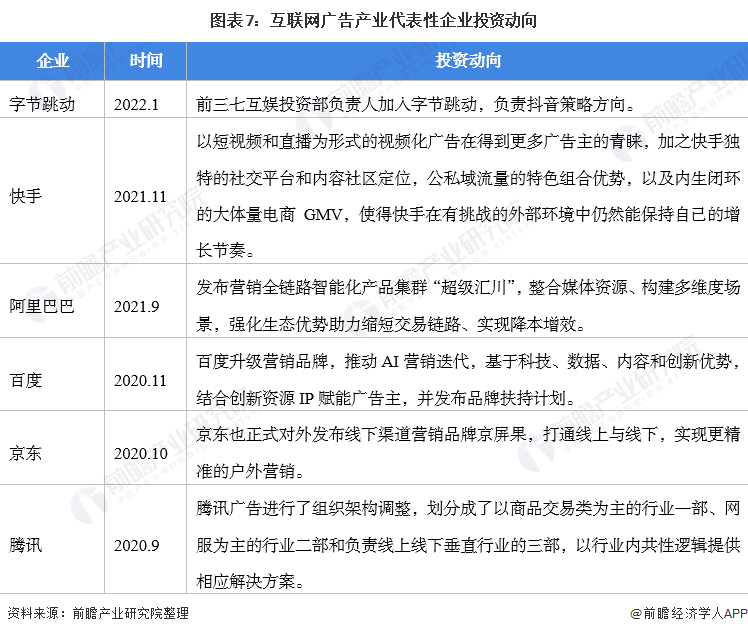
Task: Click the line starting 服为主的行业二部
Action: pos(468,545)
